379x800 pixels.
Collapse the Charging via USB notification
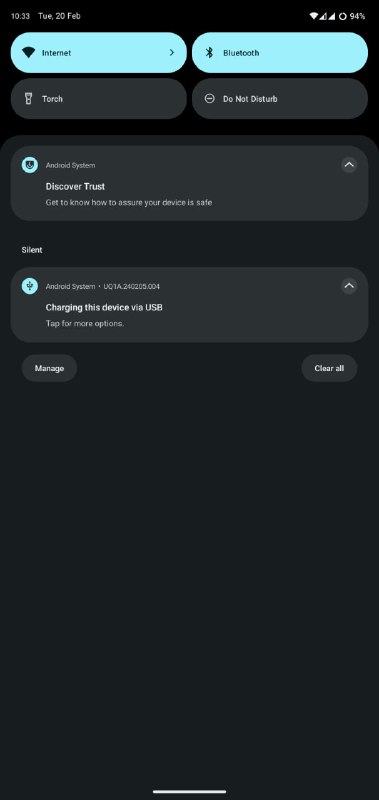coord(349,286)
